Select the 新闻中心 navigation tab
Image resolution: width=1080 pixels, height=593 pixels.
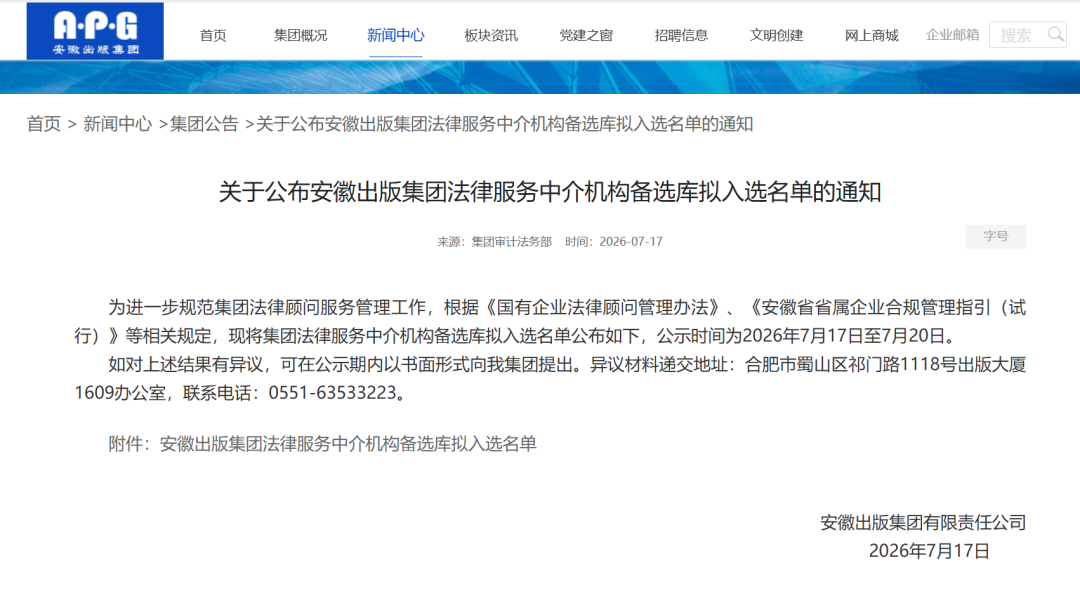pyautogui.click(x=395, y=35)
